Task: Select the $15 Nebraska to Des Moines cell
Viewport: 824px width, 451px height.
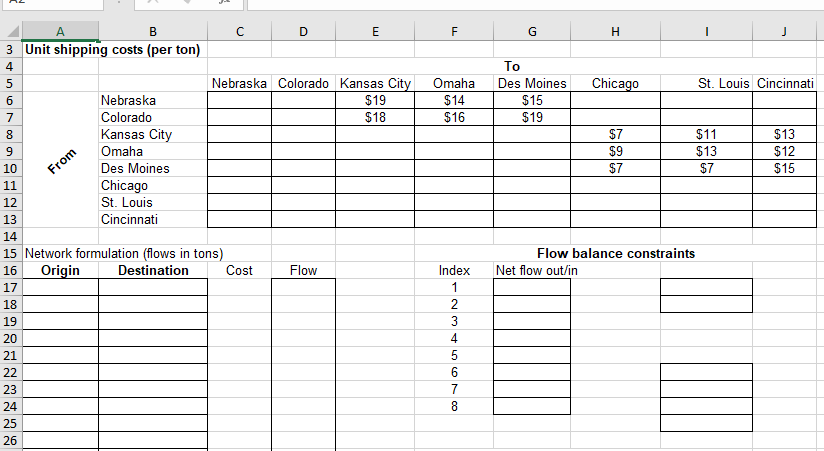Action: click(532, 100)
